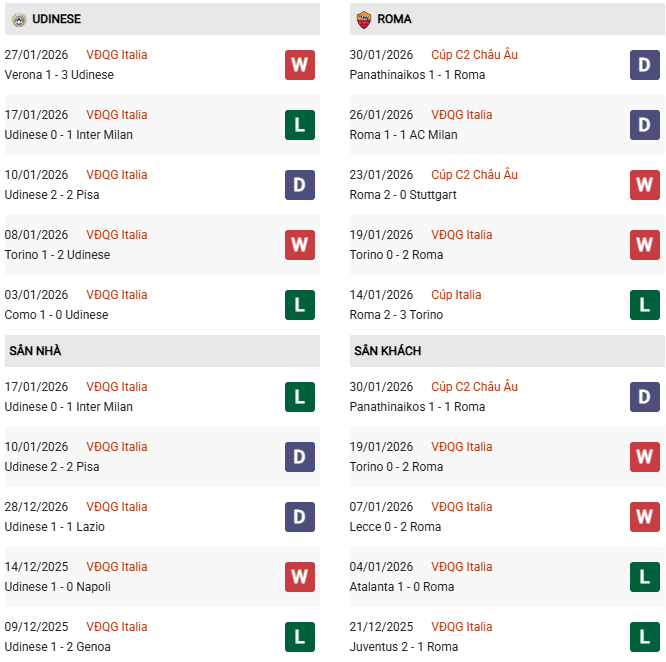This screenshot has height=662, width=666.
Task: Click the W badge for Verona vs Udinese
Action: click(x=299, y=65)
